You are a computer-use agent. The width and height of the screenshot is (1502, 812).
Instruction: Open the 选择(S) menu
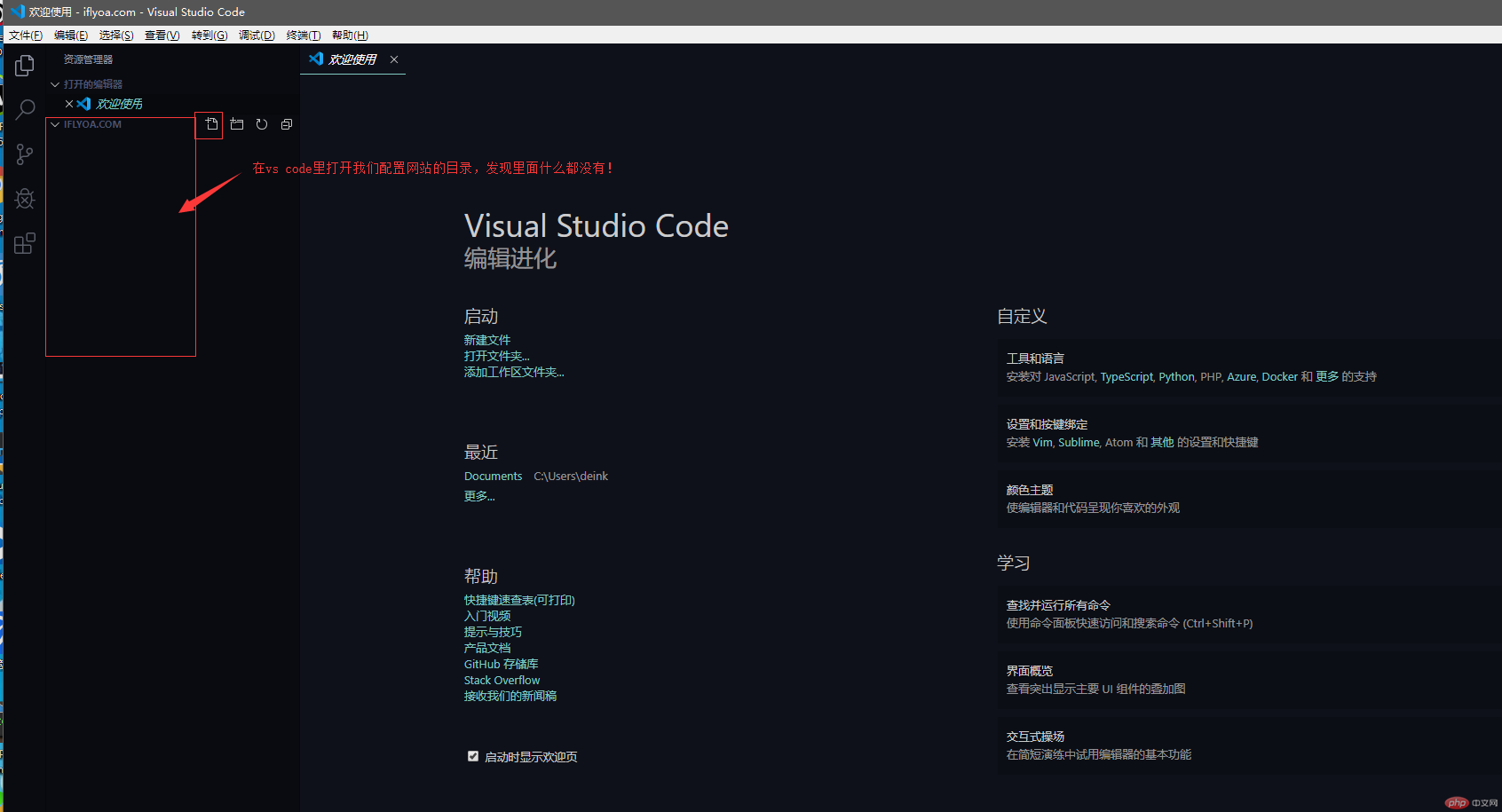(116, 35)
